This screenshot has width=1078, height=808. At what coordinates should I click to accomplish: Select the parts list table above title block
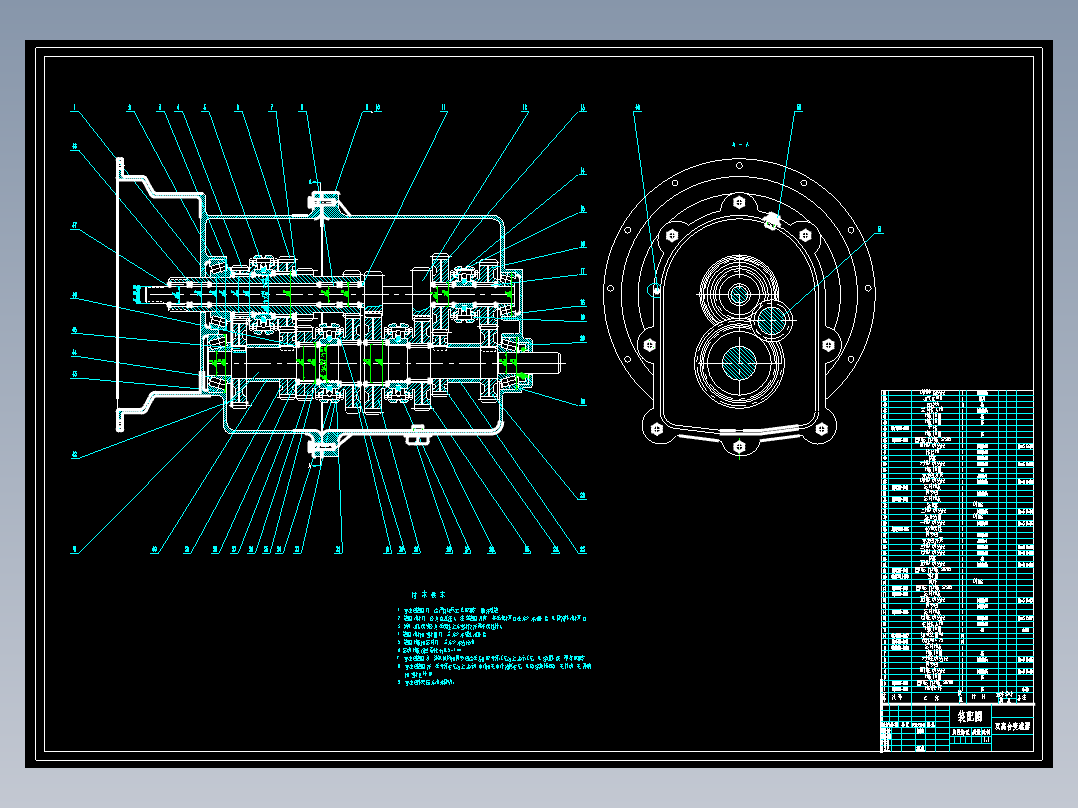click(x=957, y=546)
